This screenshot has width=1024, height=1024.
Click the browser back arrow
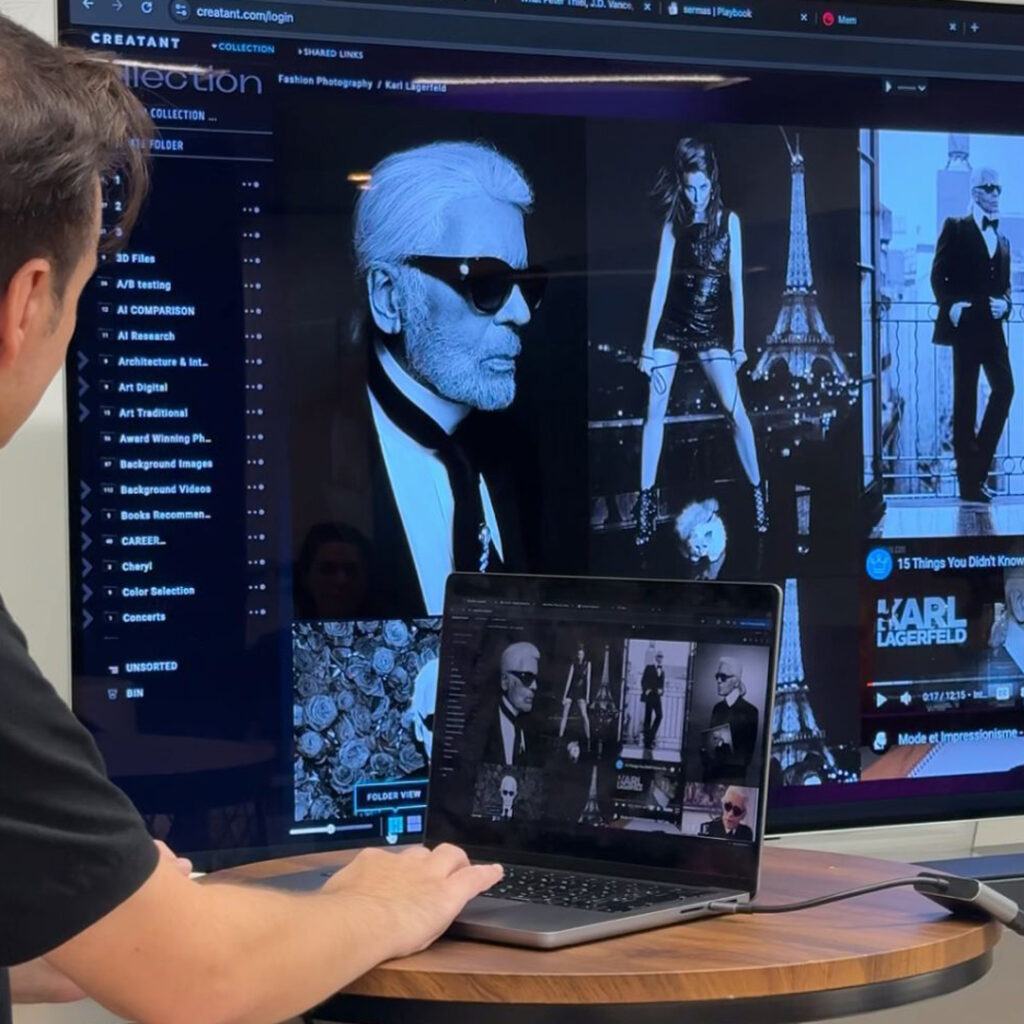pos(88,5)
